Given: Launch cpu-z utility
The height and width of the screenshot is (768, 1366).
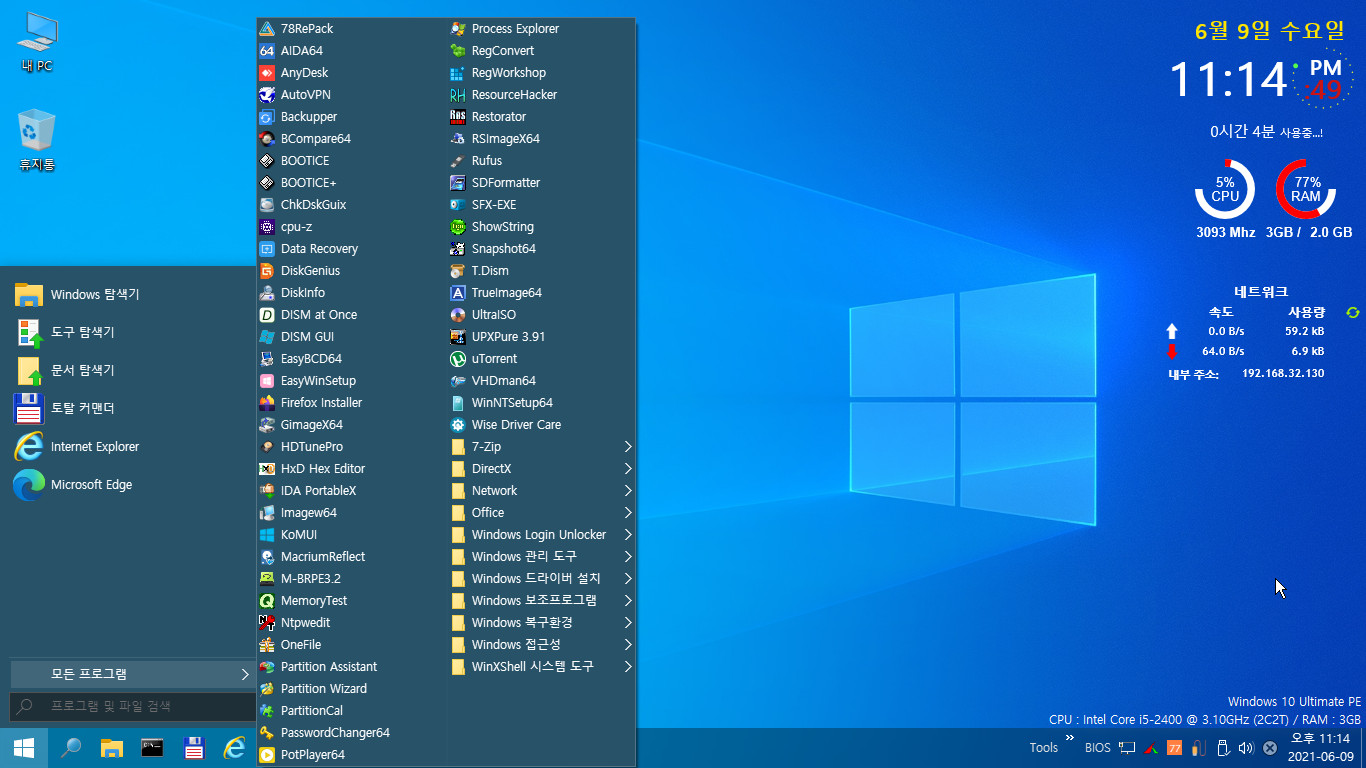Looking at the screenshot, I should point(350,227).
